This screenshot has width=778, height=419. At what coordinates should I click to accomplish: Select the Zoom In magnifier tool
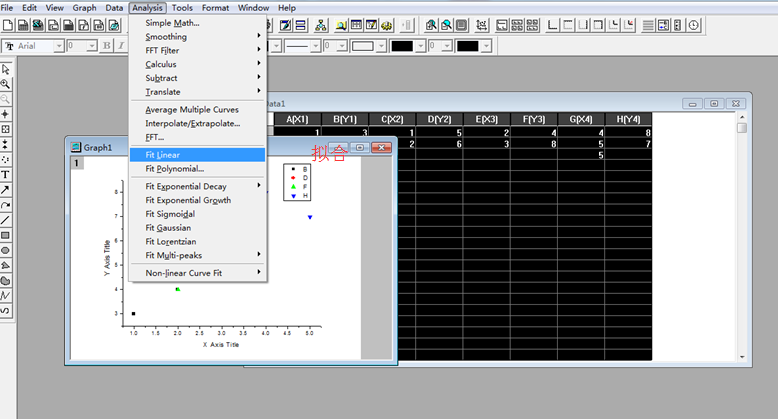[5, 84]
